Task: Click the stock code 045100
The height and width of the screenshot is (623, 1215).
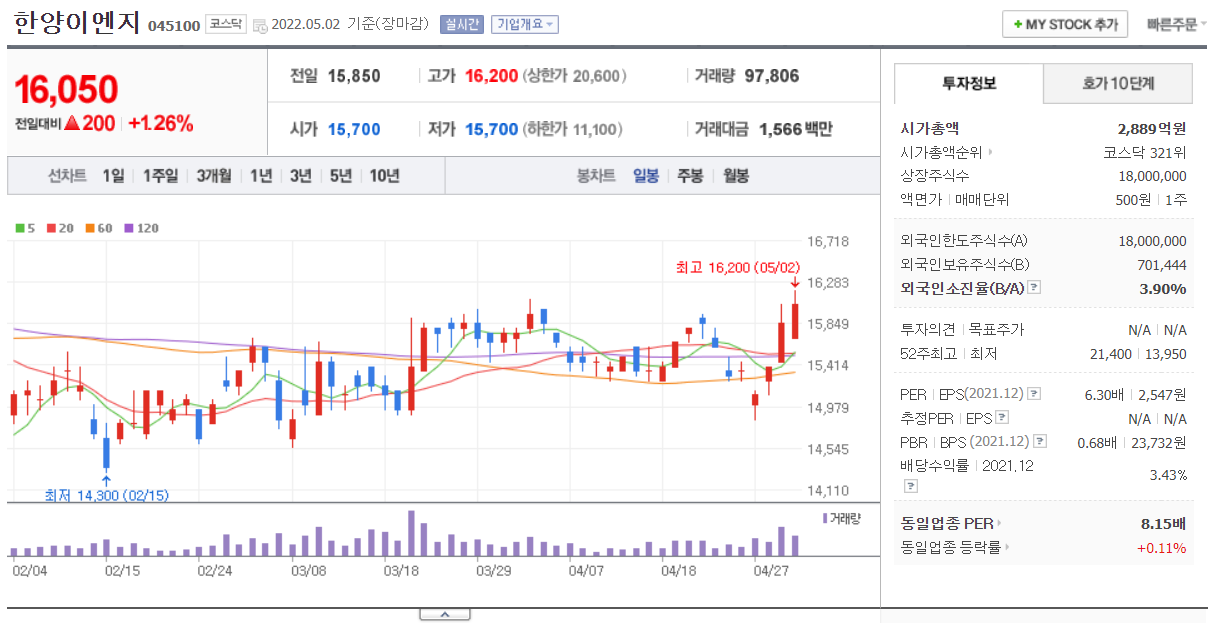Action: point(174,25)
